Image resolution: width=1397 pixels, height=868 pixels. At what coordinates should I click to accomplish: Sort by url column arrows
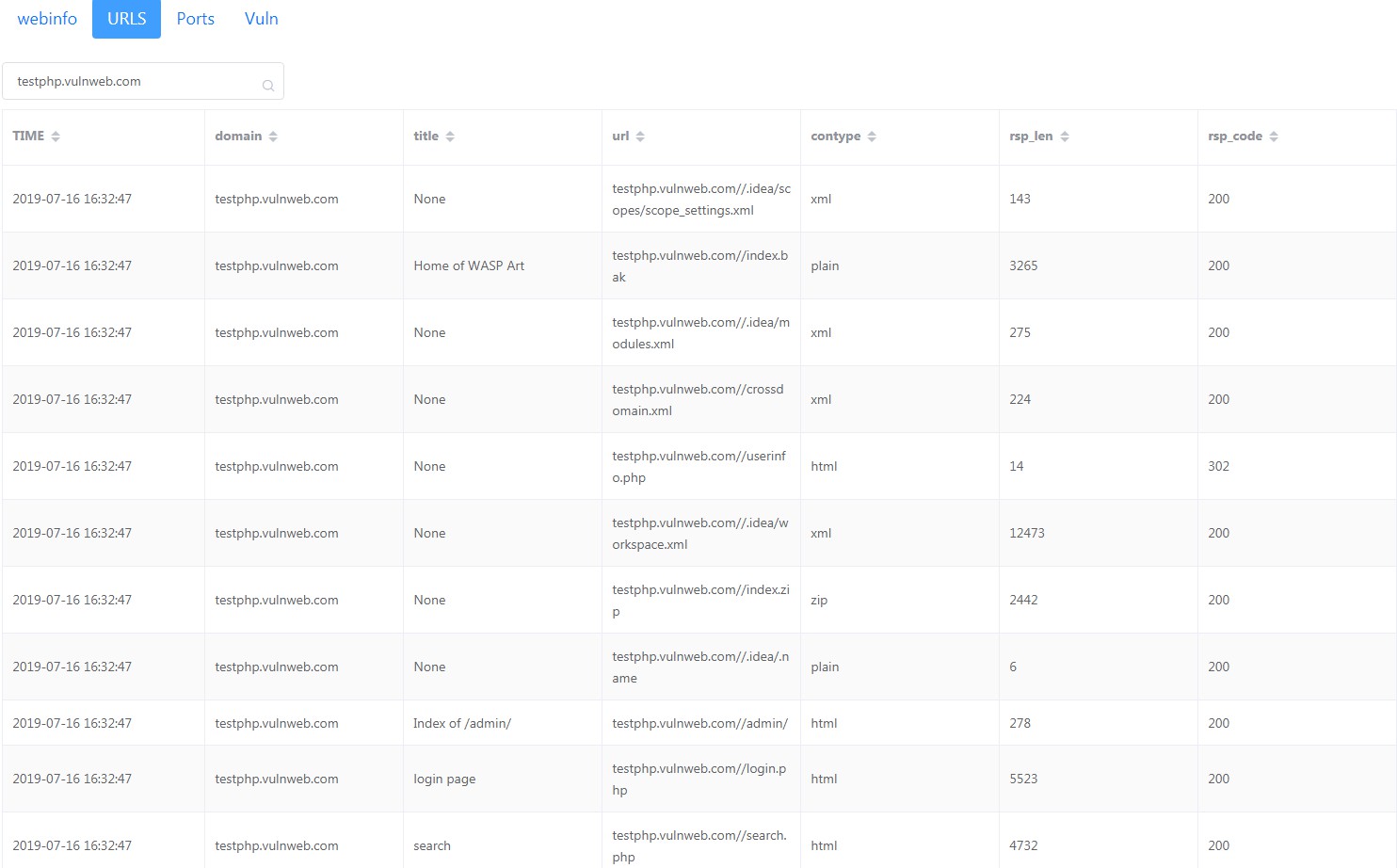tap(640, 137)
